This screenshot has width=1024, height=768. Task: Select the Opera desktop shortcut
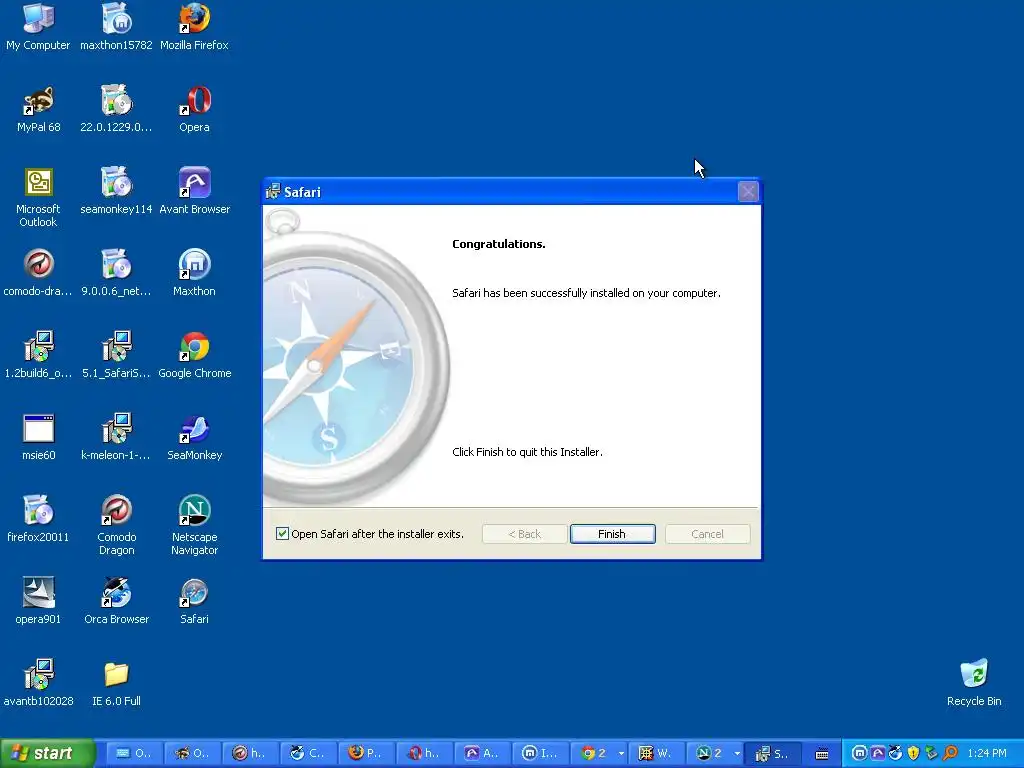point(194,109)
